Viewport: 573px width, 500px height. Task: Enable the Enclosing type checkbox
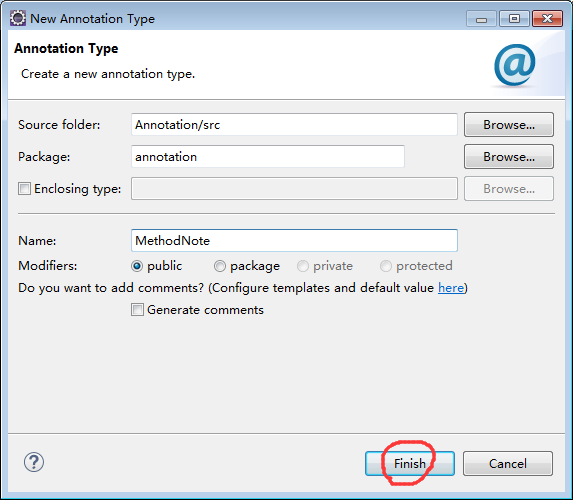pyautogui.click(x=24, y=189)
